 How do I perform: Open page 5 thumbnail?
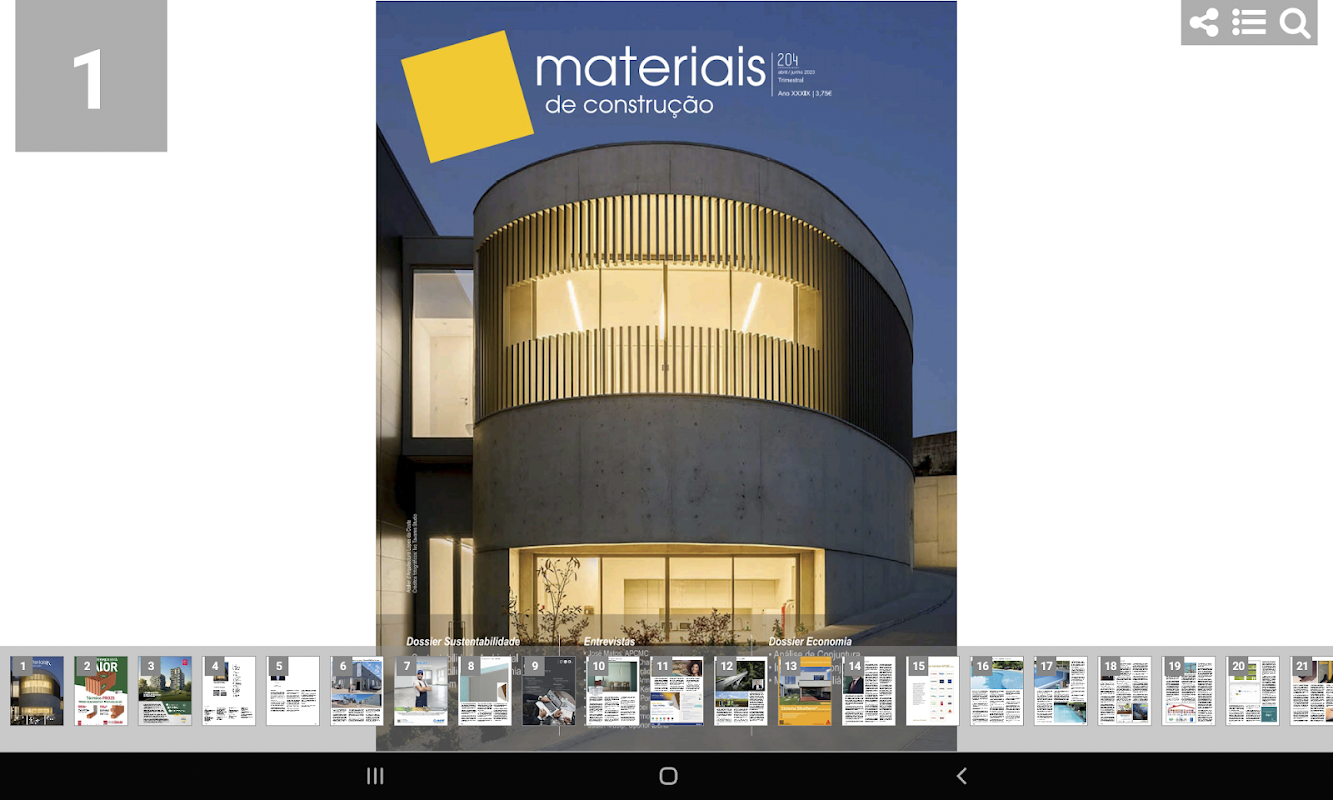click(293, 691)
